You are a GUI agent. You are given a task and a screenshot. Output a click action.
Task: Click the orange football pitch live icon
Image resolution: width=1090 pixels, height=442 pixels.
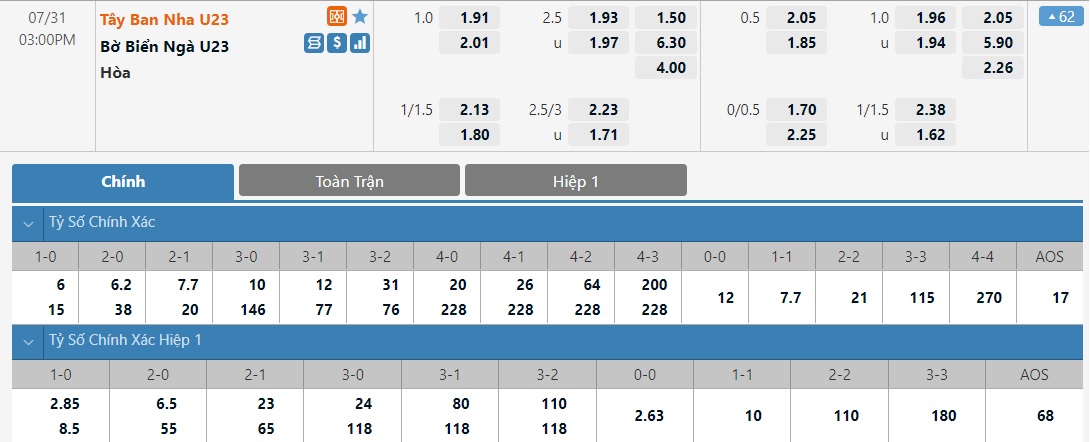[x=337, y=17]
